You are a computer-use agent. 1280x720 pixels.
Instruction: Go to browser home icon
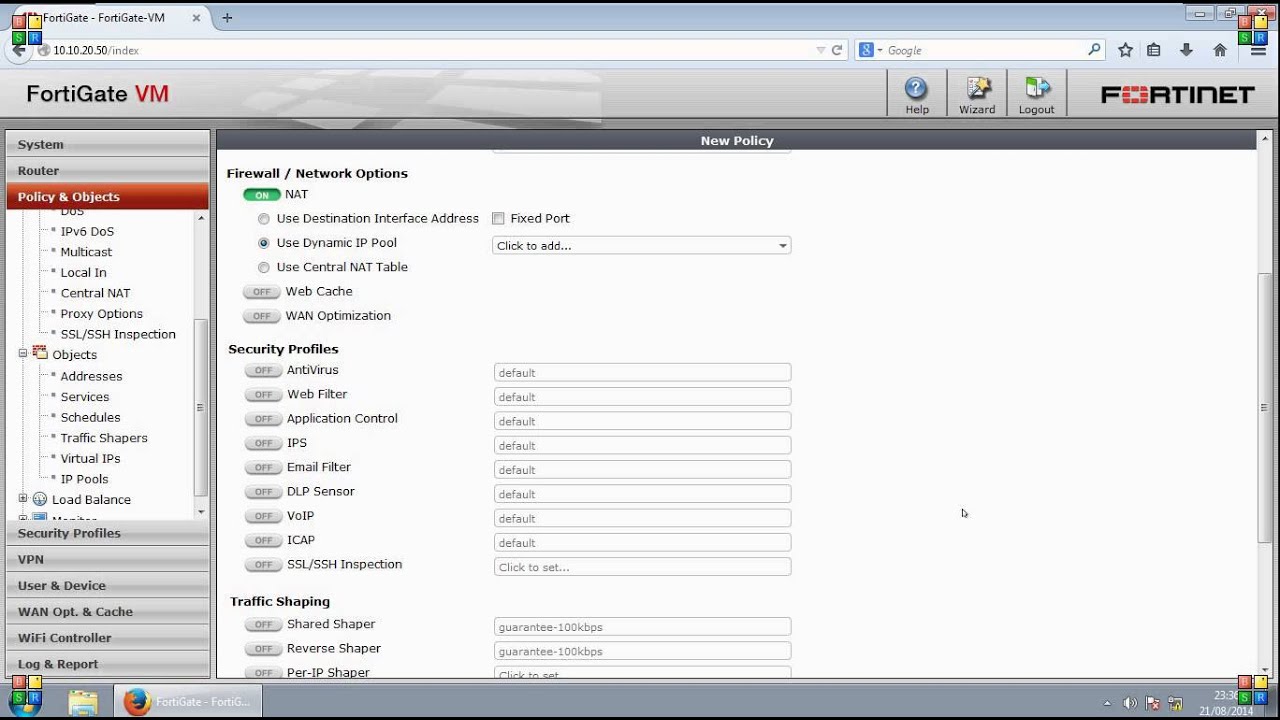(1219, 50)
